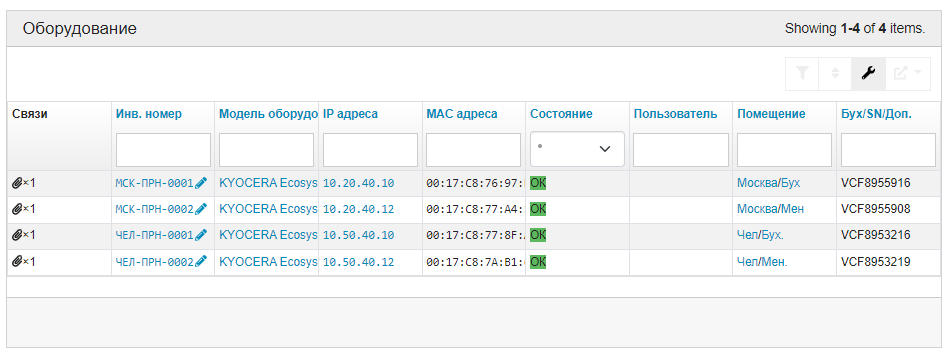Click edit pencil next to ЧЕЛ-ПРН-0001
The height and width of the screenshot is (363, 946).
pyautogui.click(x=201, y=235)
